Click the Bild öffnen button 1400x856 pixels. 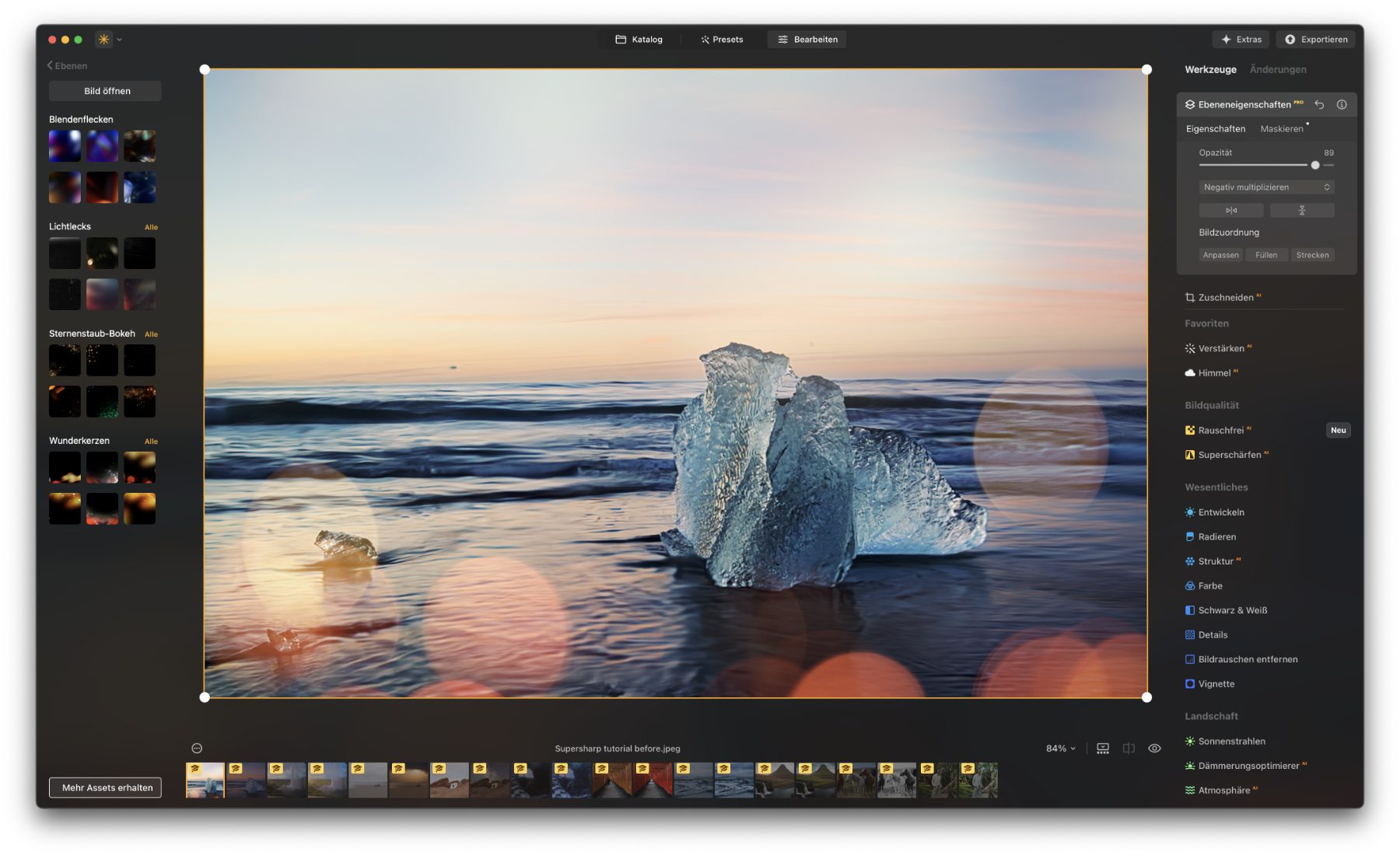(x=106, y=91)
